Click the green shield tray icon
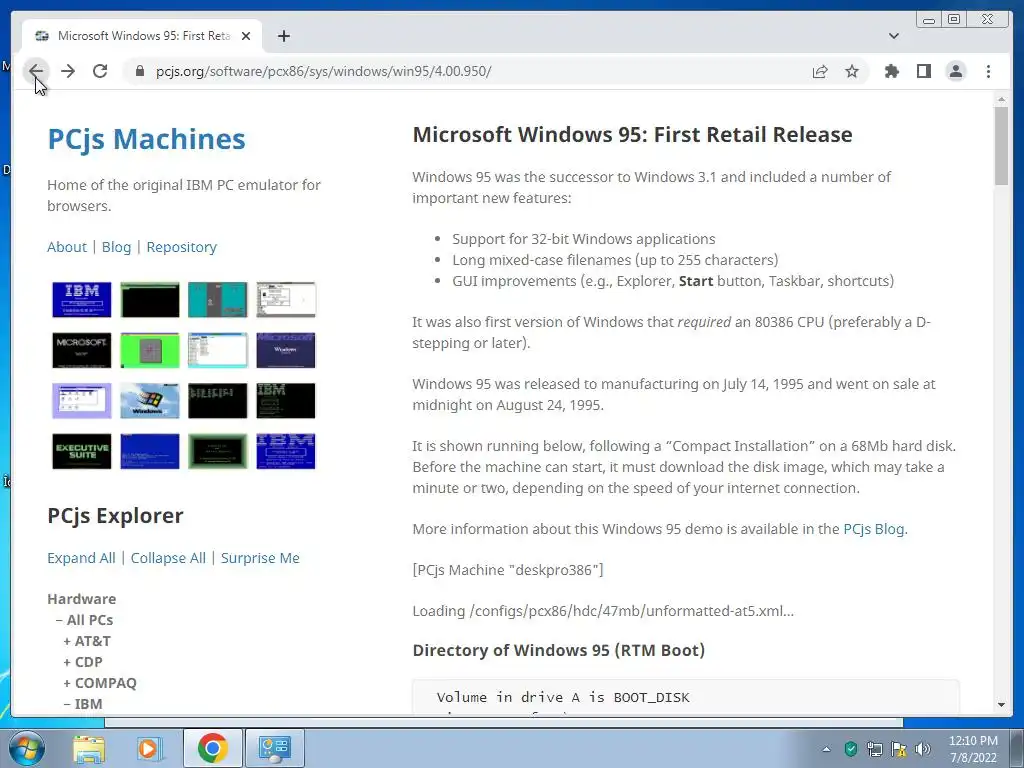 850,749
